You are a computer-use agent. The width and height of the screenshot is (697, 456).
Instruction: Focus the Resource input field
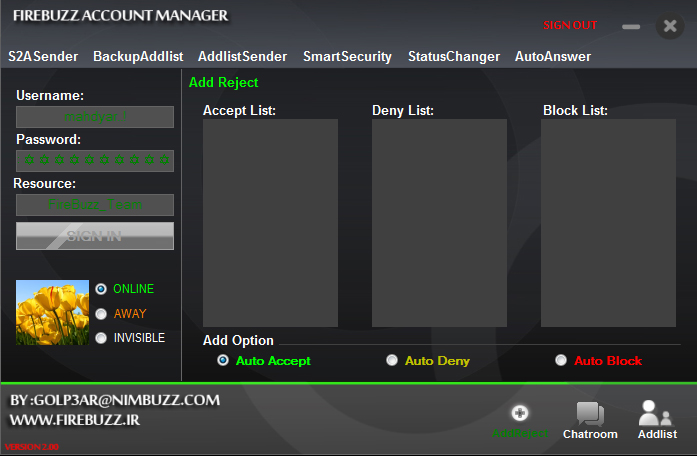point(95,205)
